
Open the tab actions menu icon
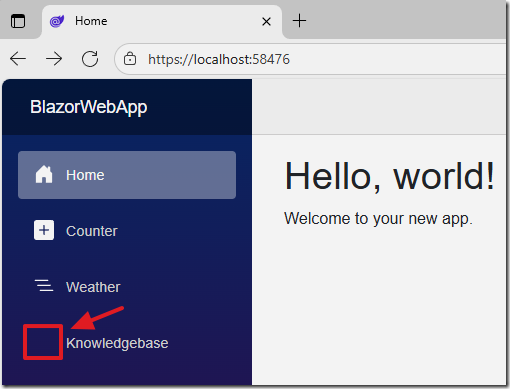(x=18, y=21)
